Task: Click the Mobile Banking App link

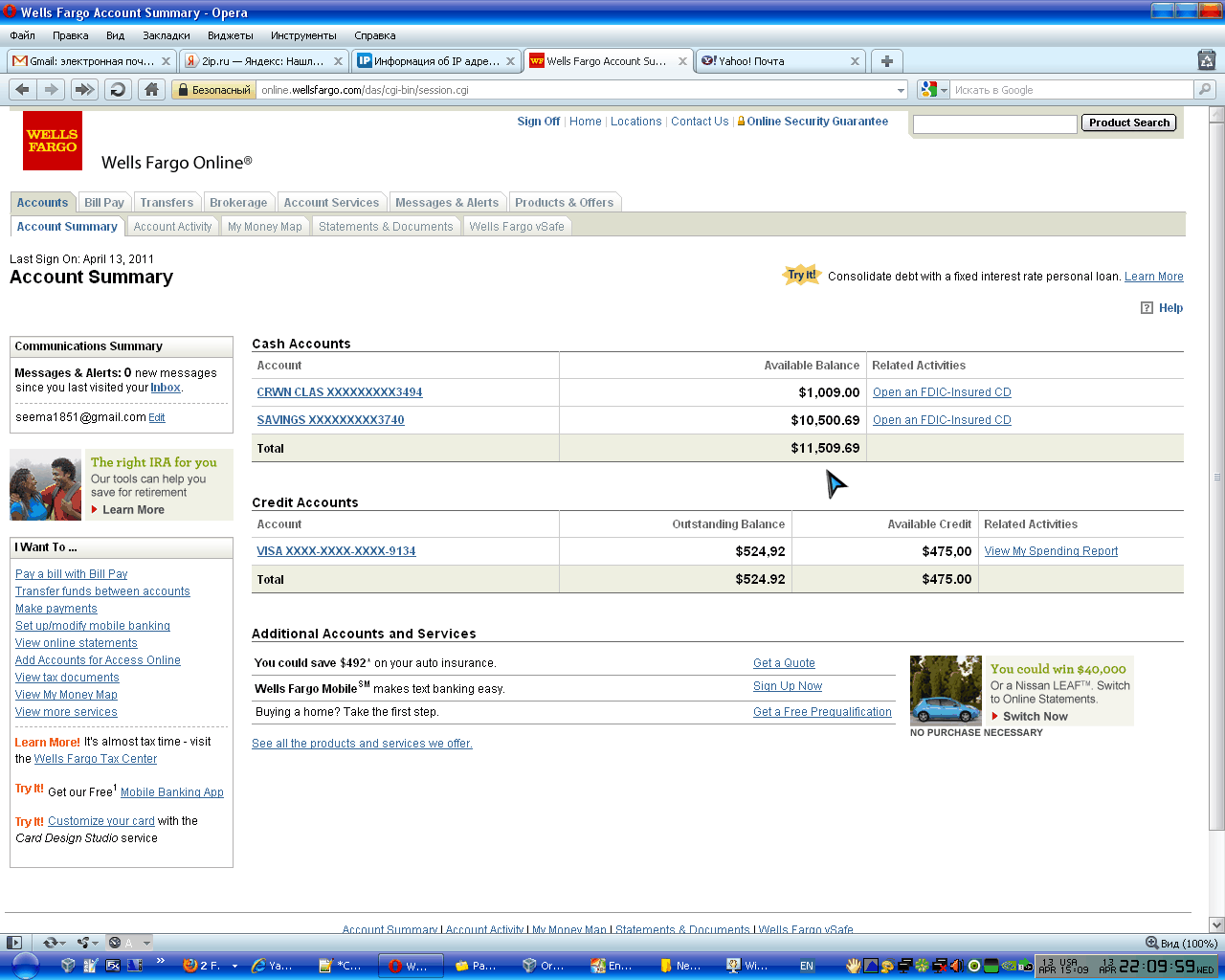Action: coord(172,792)
